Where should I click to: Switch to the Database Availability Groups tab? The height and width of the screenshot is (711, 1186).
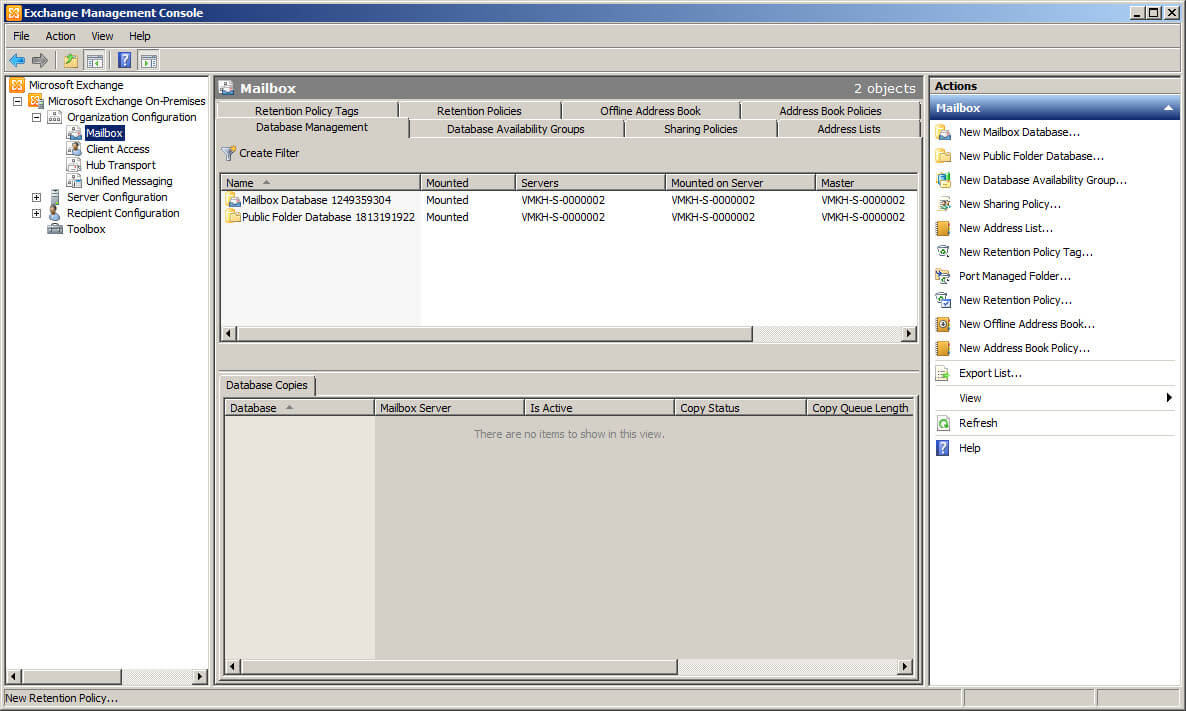[x=516, y=129]
